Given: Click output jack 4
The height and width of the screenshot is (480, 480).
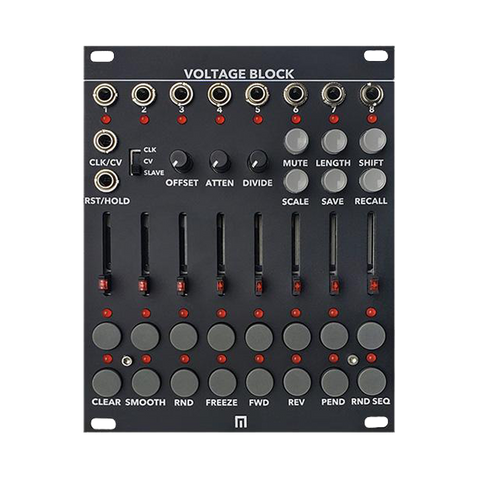Looking at the screenshot, I should click(219, 94).
